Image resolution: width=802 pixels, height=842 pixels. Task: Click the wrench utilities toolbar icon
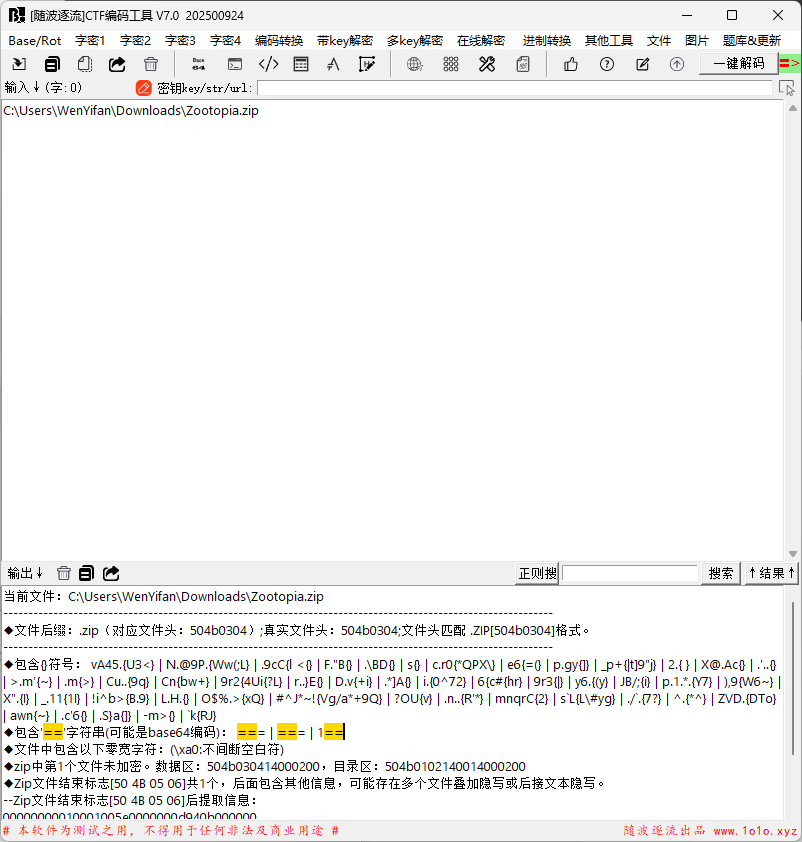486,63
